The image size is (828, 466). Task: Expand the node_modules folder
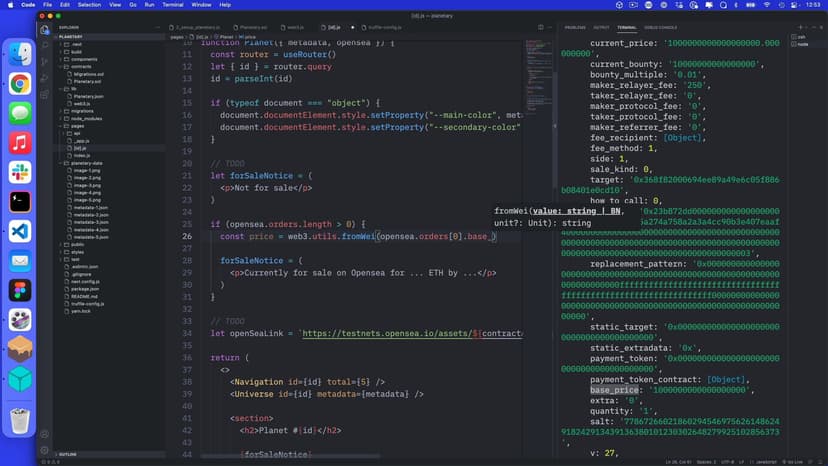87,118
